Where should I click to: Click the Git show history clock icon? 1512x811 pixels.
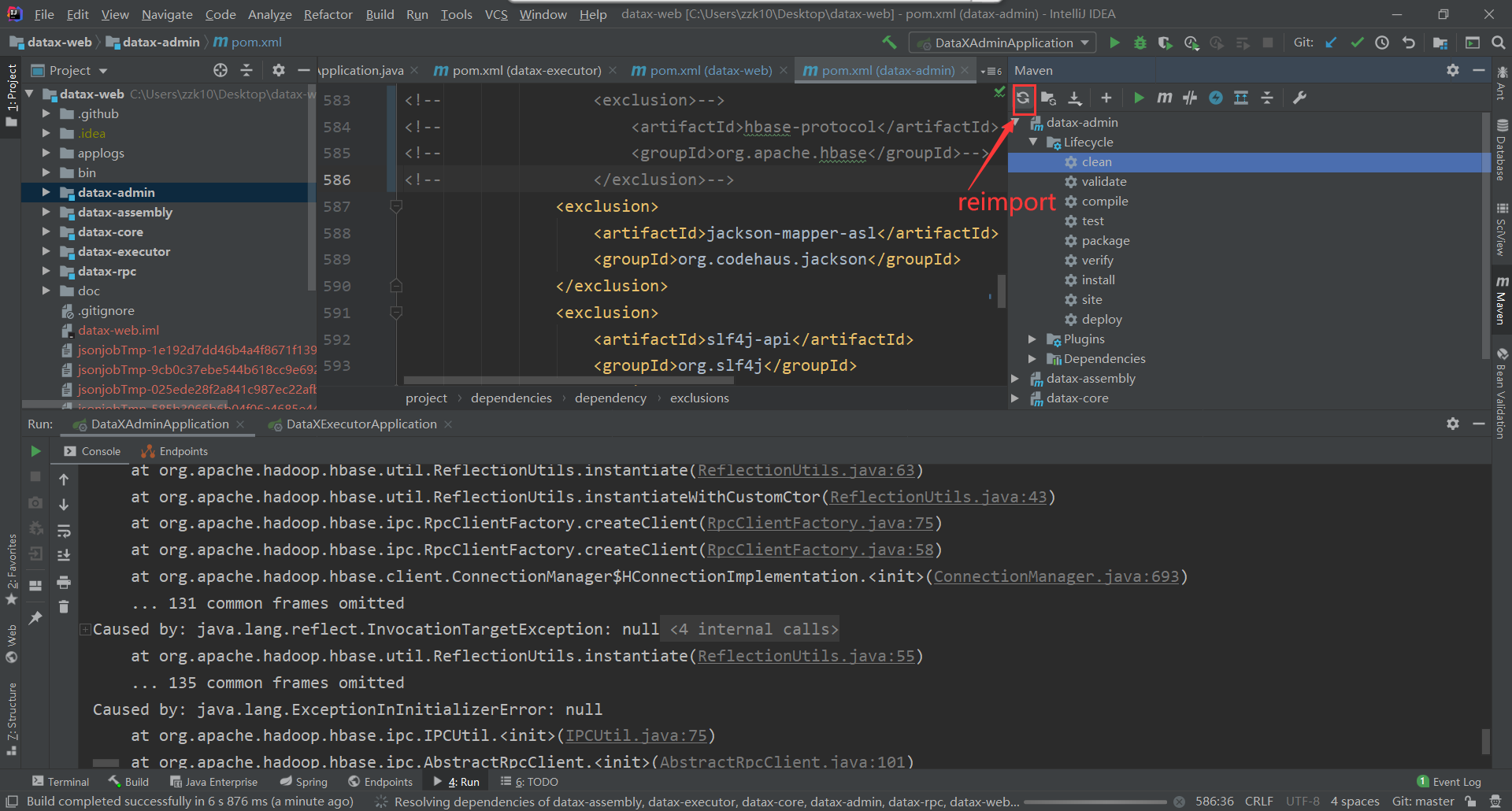(1382, 43)
